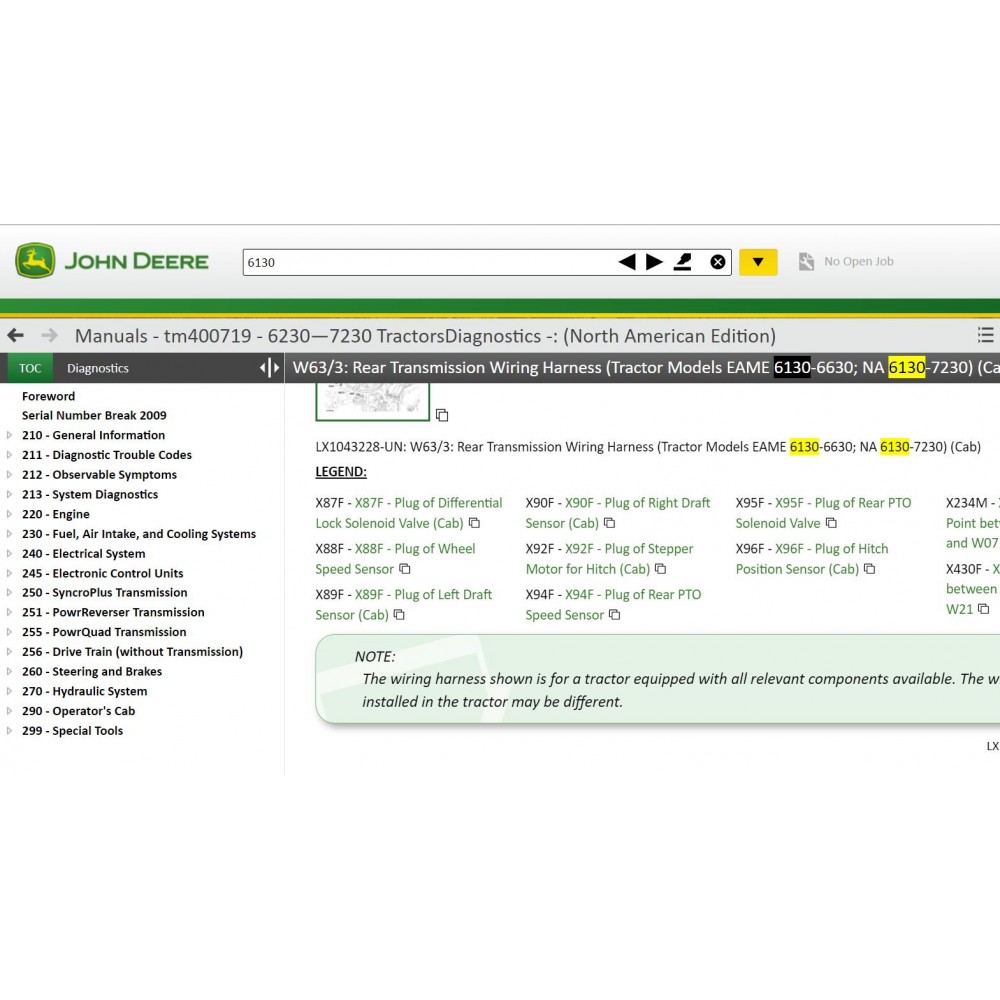Select the highlight marker icon in search bar
Viewport: 1000px width, 1000px height.
684,261
